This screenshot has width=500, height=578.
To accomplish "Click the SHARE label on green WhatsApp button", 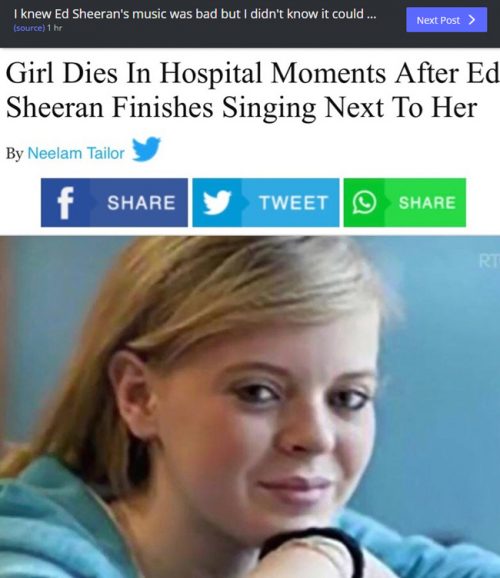I will pos(427,203).
